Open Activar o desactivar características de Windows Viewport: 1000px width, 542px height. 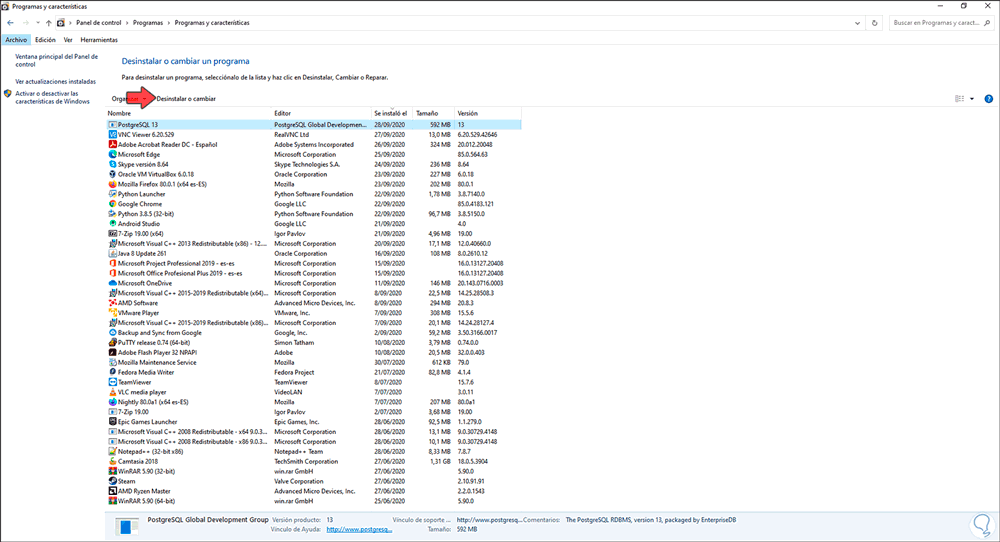coord(52,98)
